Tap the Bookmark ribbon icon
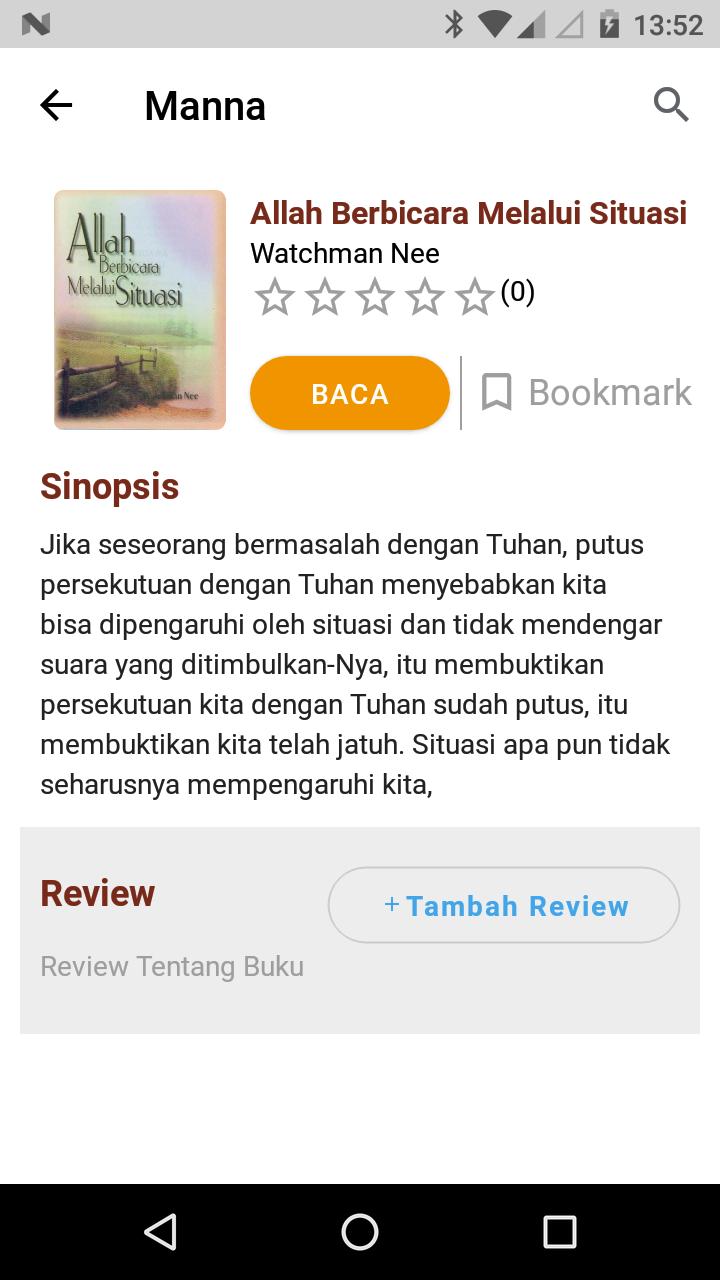Viewport: 720px width, 1280px height. click(x=496, y=393)
